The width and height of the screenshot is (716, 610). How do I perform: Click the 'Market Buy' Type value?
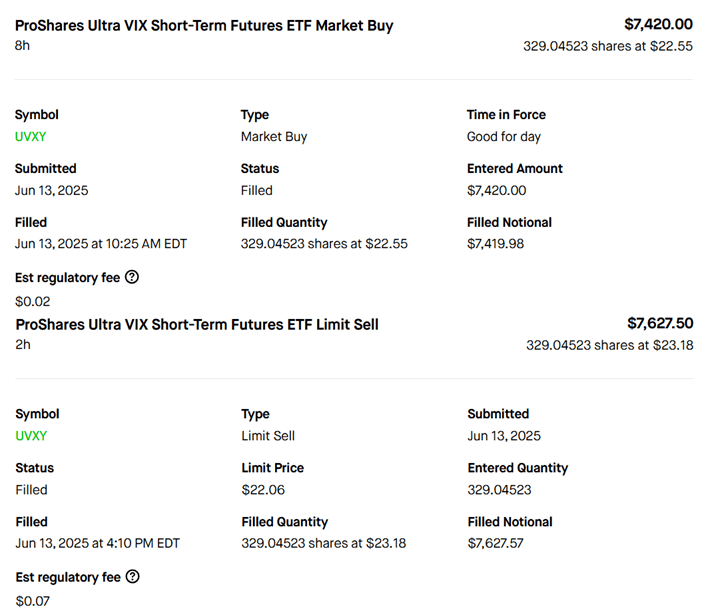[274, 137]
